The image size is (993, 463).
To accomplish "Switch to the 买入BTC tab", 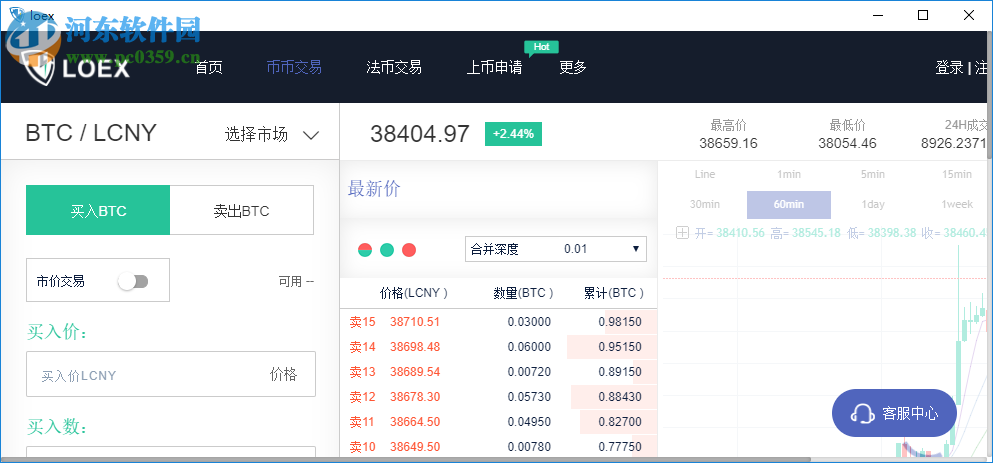I will tap(98, 210).
